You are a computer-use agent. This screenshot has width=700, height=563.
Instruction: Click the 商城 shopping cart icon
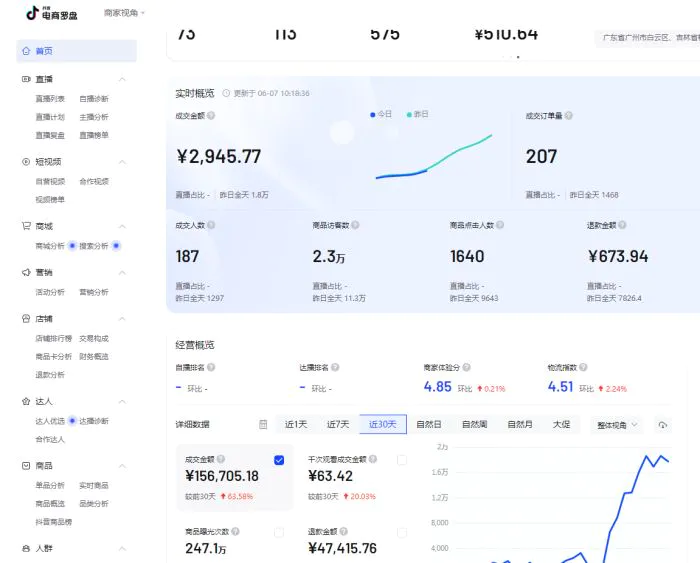point(26,226)
